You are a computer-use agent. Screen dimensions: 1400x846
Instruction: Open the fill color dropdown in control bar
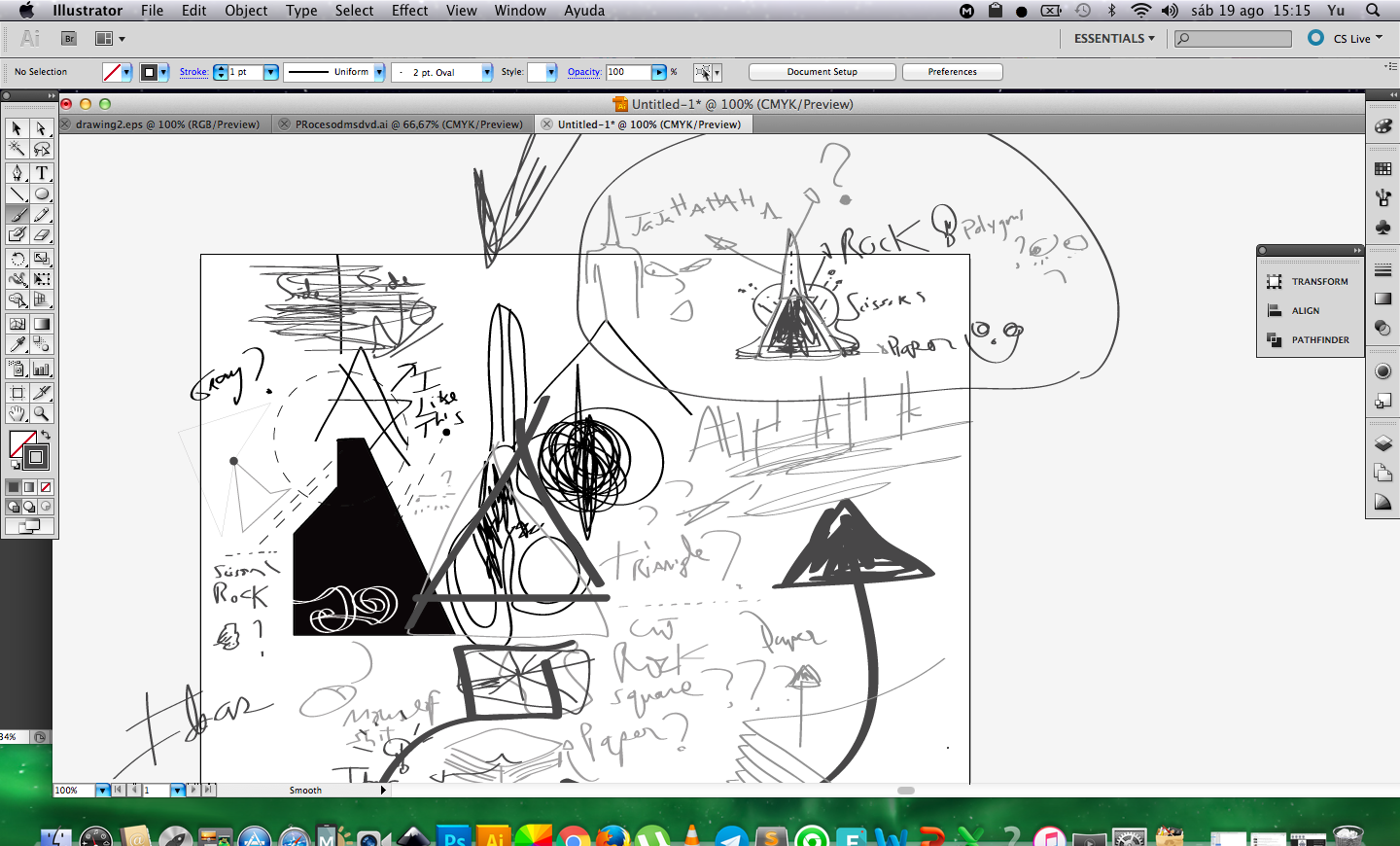126,72
